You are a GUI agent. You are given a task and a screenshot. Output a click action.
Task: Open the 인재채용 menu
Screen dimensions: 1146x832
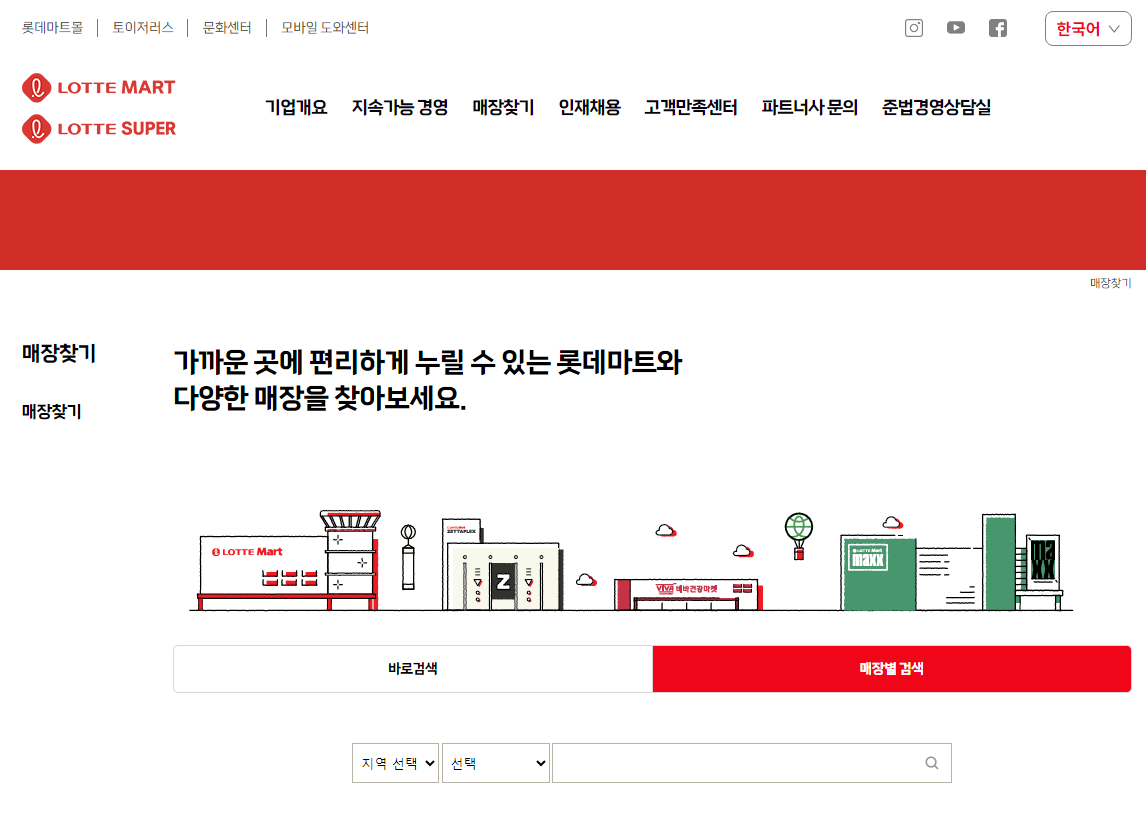click(x=589, y=107)
